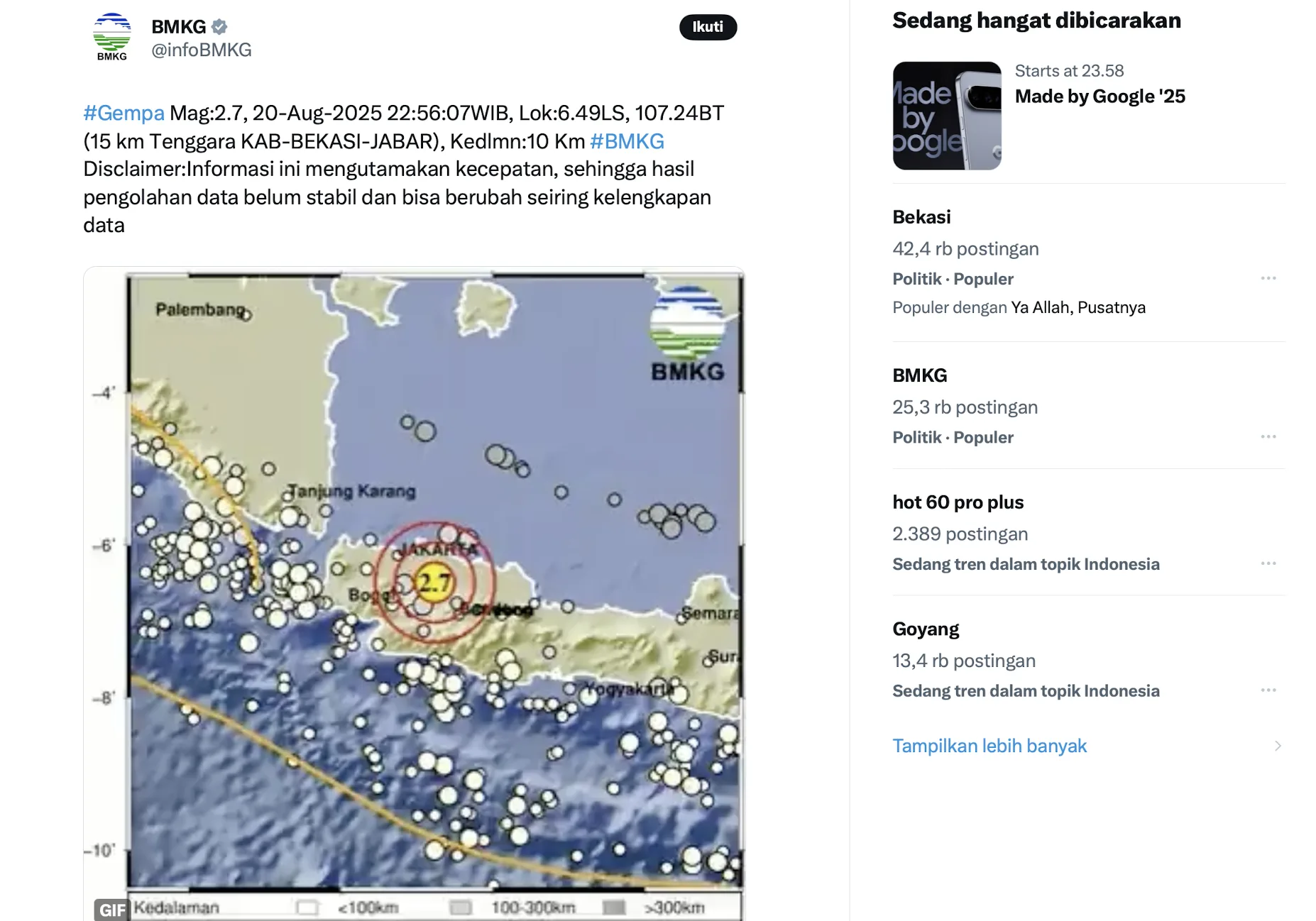Open more options for Goyang trend
This screenshot has height=921, width=1316.
coord(1268,690)
